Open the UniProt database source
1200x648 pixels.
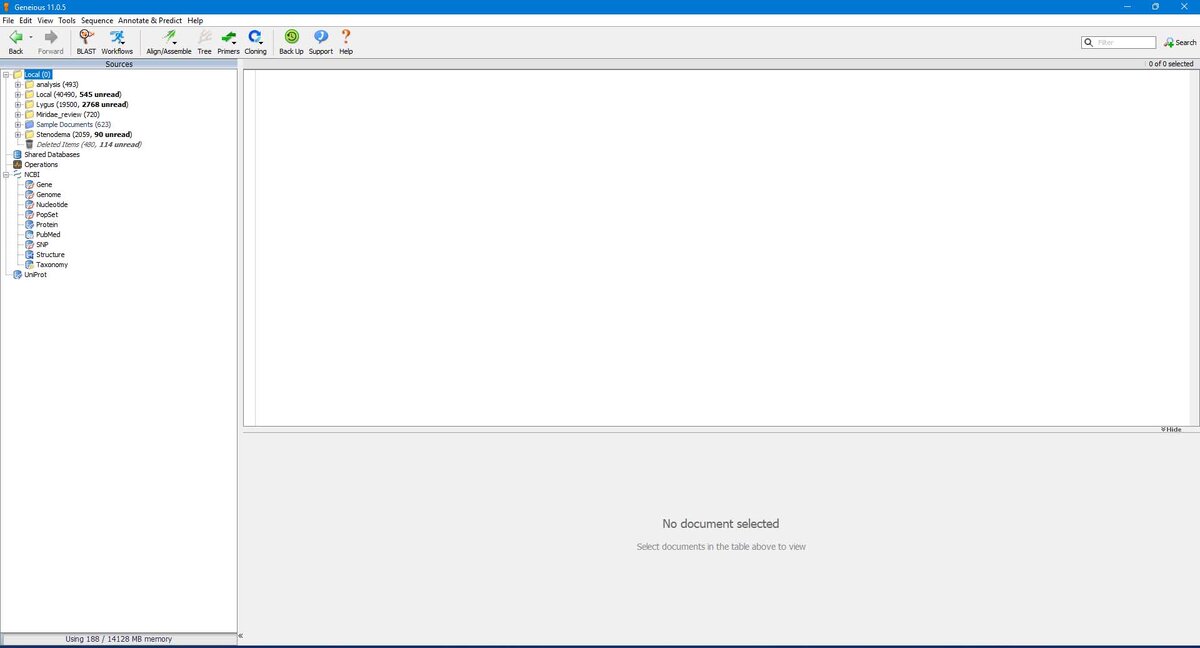[x=35, y=275]
